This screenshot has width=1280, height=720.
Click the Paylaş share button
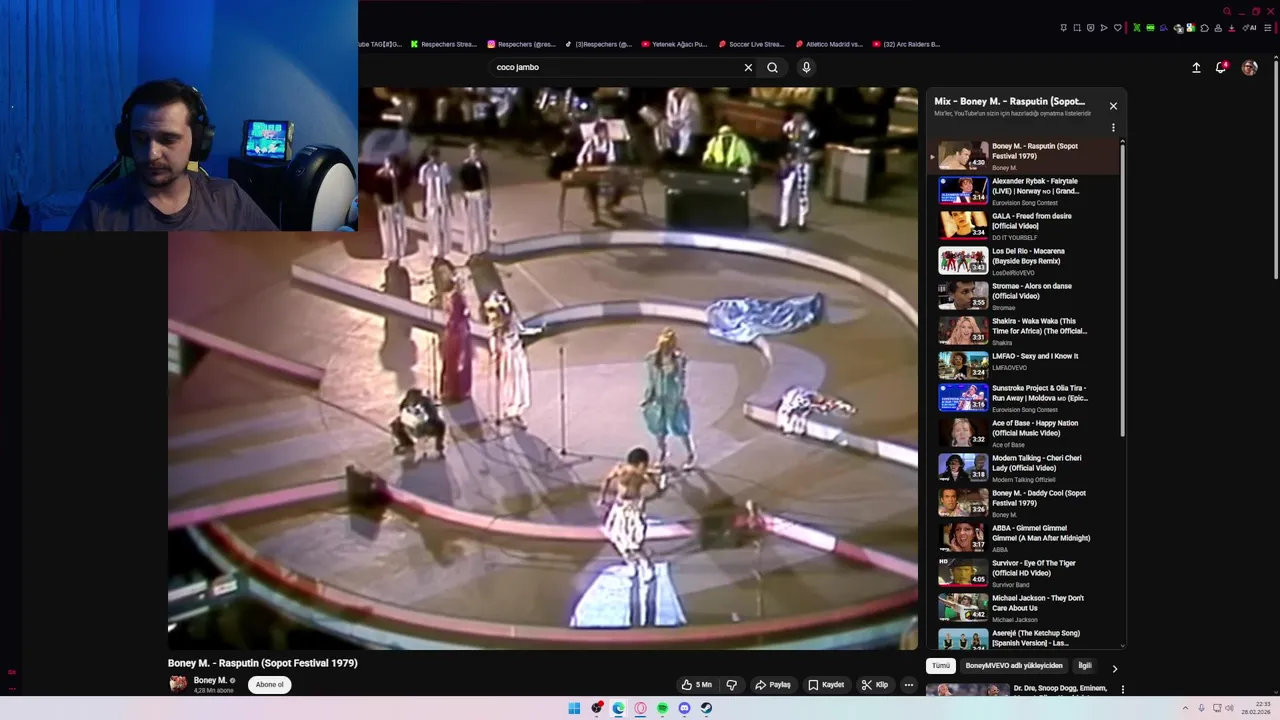tap(773, 685)
